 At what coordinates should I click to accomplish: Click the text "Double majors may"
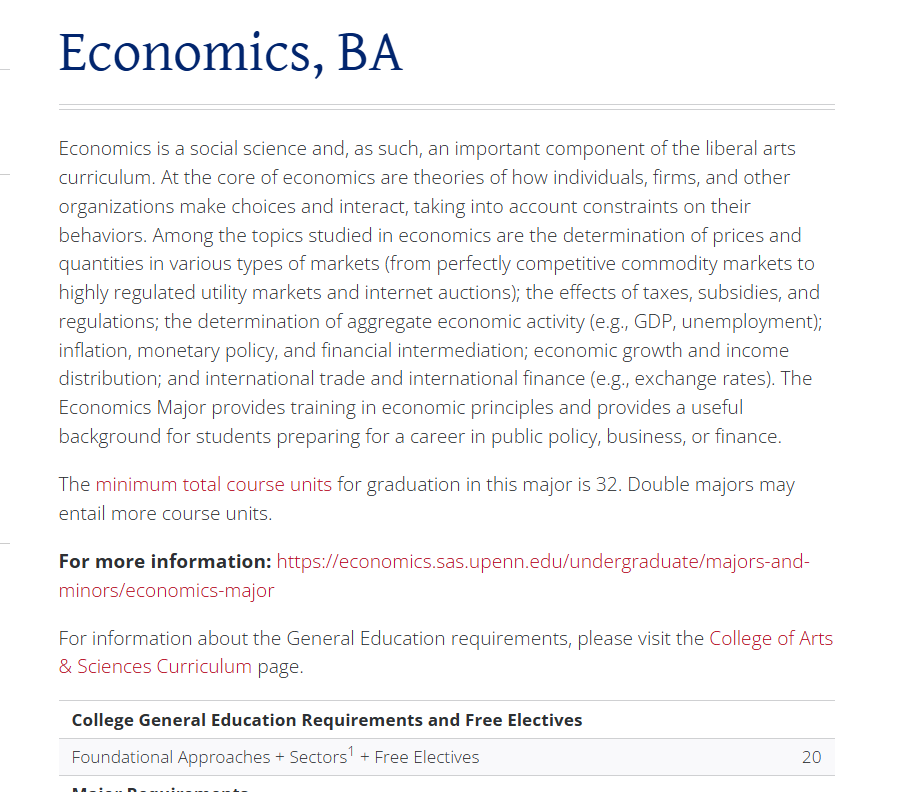click(x=711, y=484)
